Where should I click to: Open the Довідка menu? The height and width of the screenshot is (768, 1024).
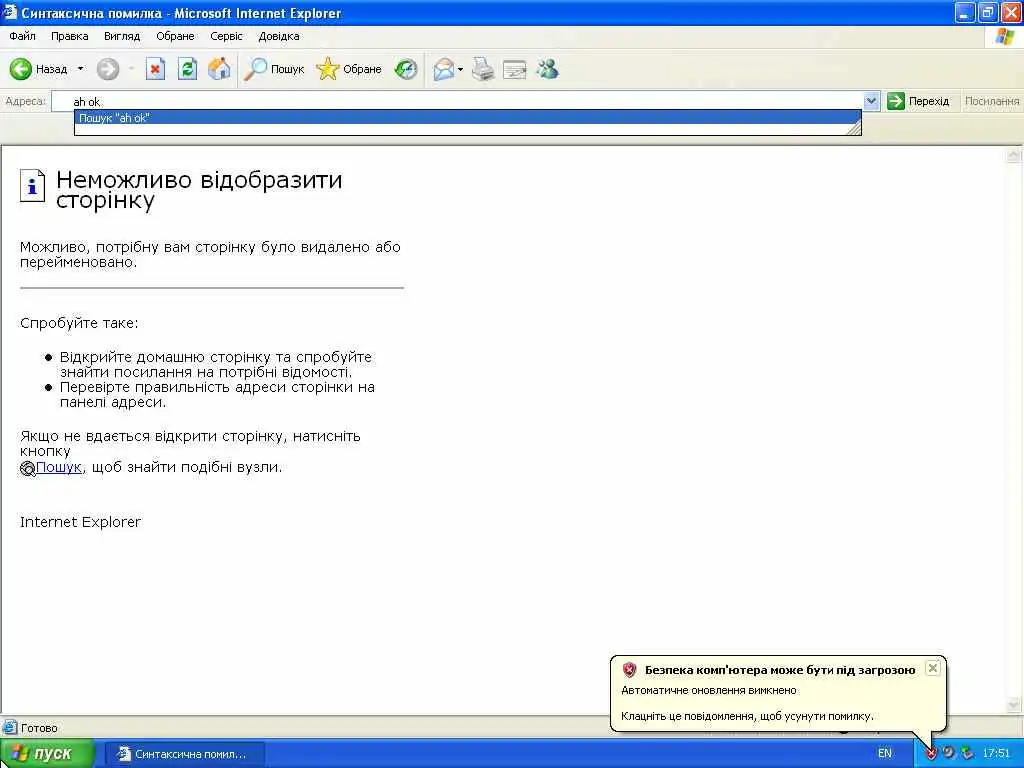coord(279,36)
